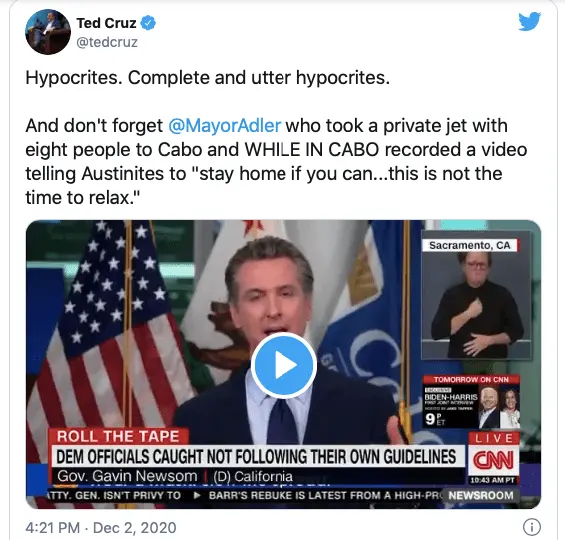Click the Biden-Harris interview promo
The width and height of the screenshot is (565, 540).
[471, 401]
